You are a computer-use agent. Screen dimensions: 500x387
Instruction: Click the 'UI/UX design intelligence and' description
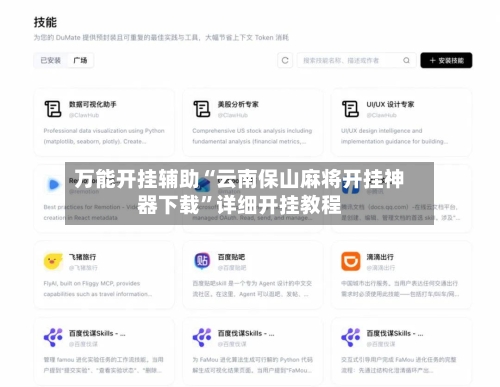[395, 136]
